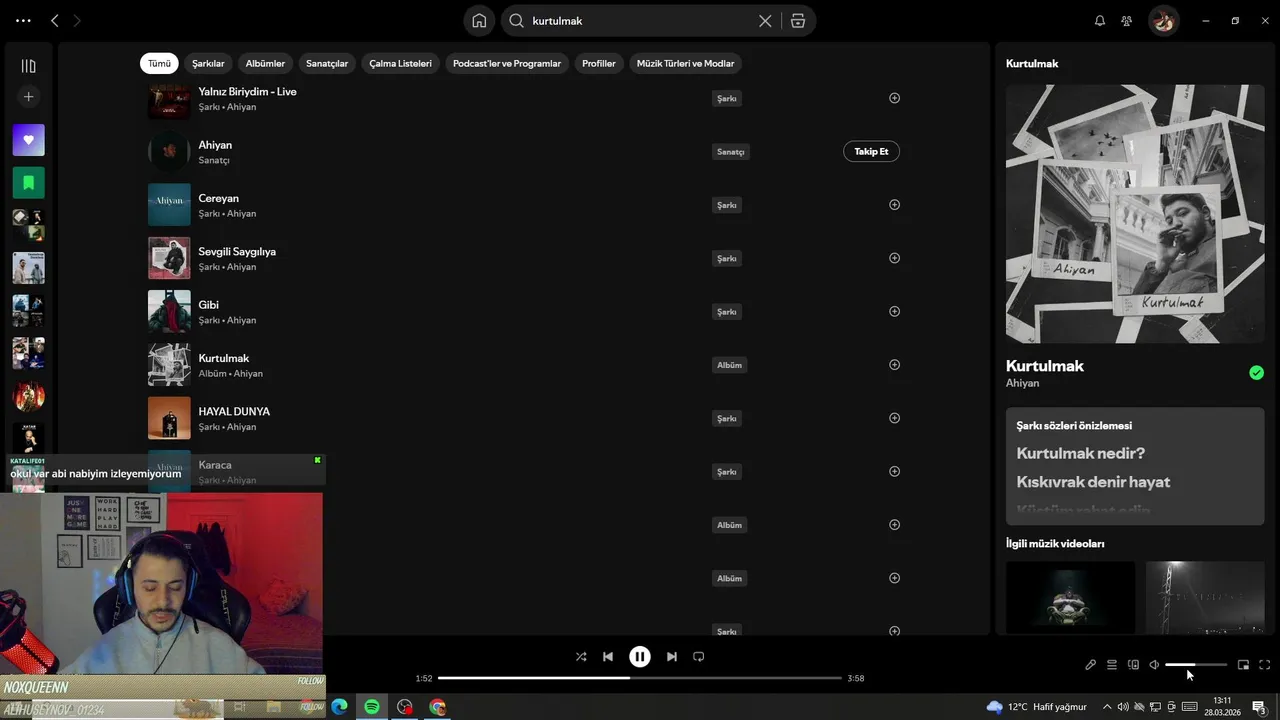This screenshot has width=1280, height=720.
Task: Add Cereyan to Liked Songs
Action: (895, 204)
